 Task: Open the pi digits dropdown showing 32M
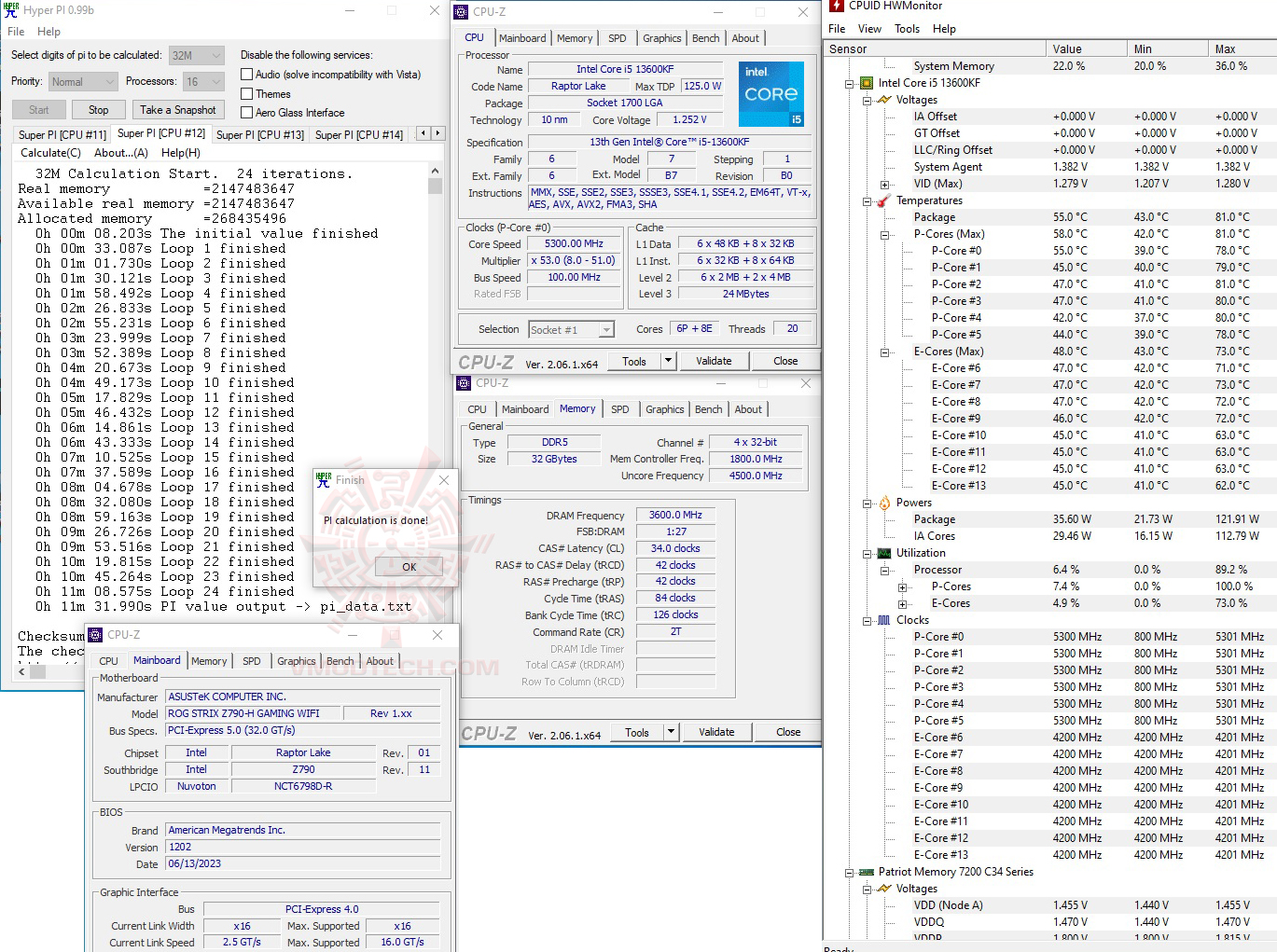(197, 56)
